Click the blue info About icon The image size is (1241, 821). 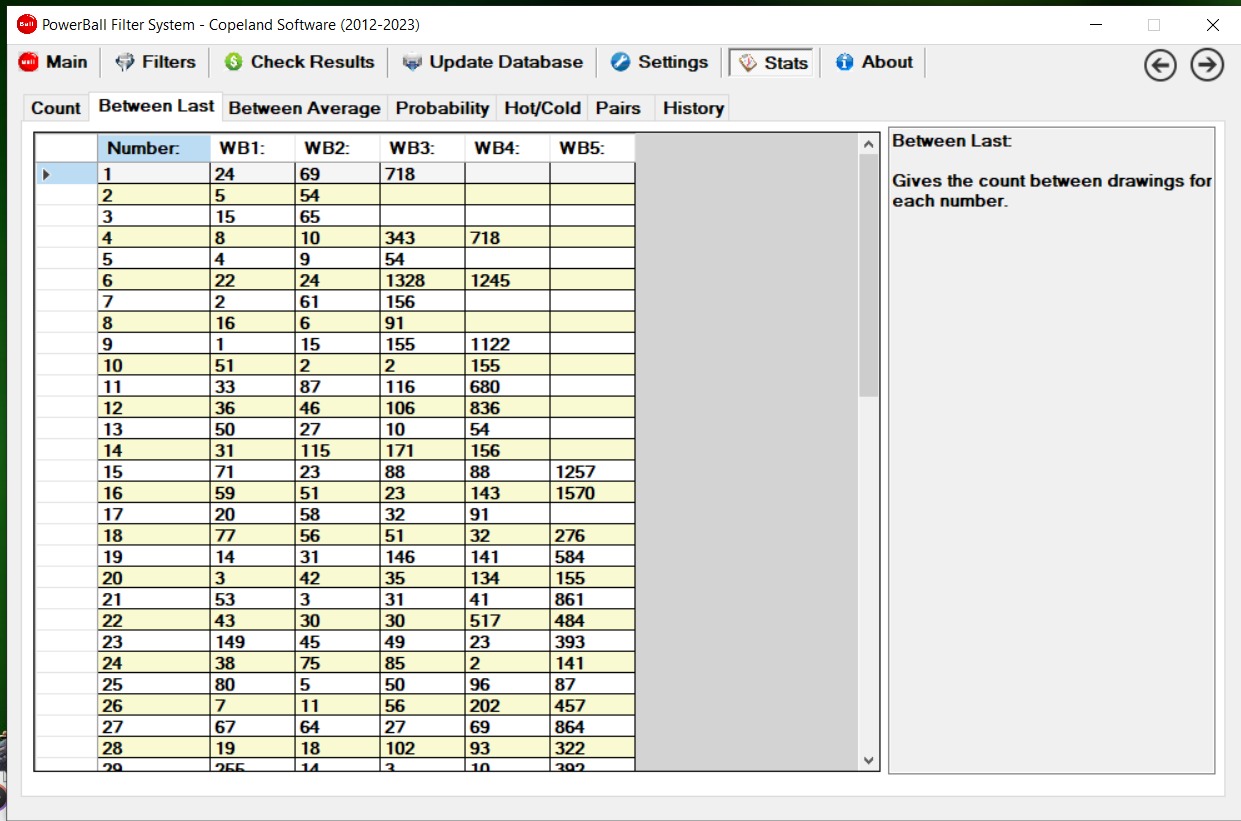pyautogui.click(x=845, y=62)
